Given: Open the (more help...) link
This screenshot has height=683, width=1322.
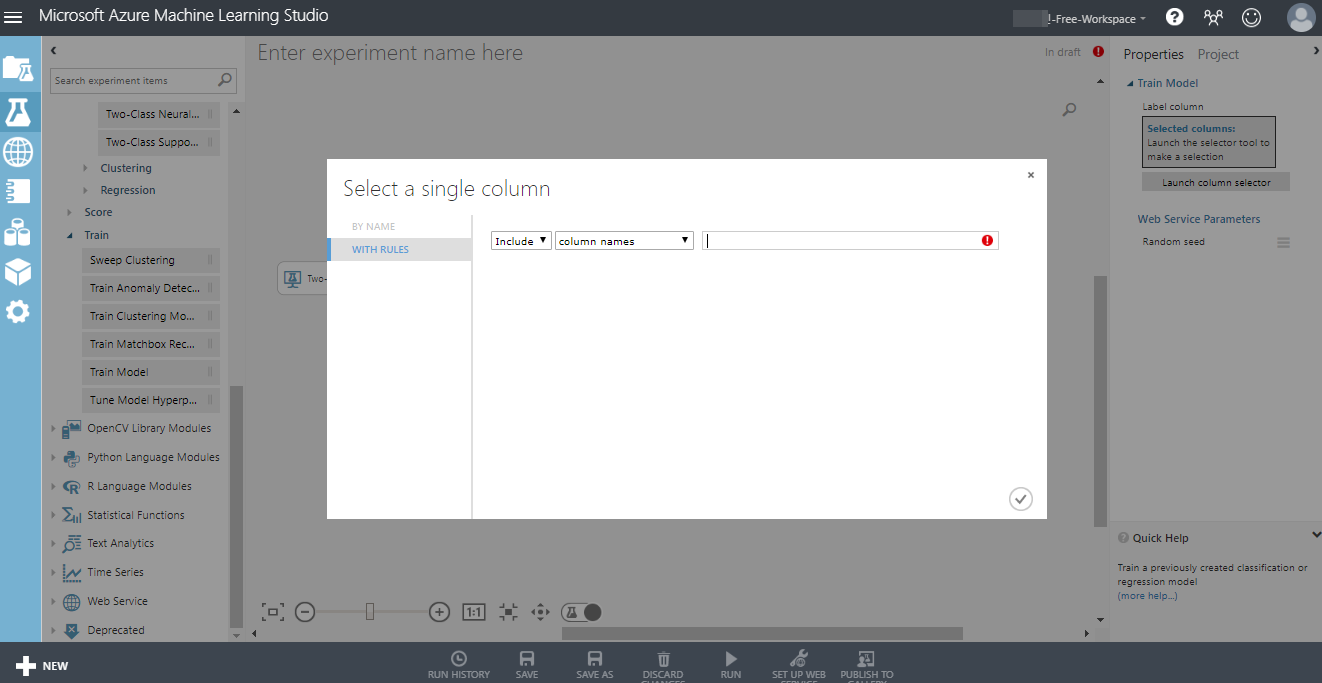Looking at the screenshot, I should click(x=1147, y=596).
